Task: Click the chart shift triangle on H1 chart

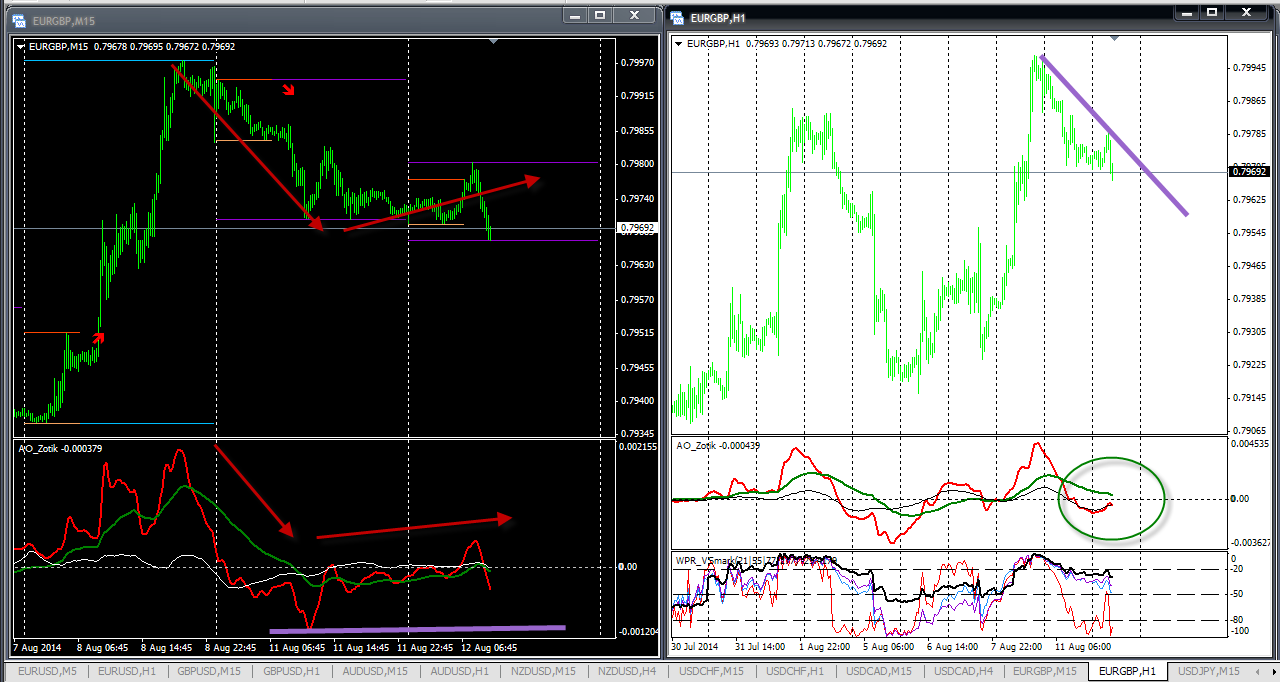Action: [x=1115, y=38]
